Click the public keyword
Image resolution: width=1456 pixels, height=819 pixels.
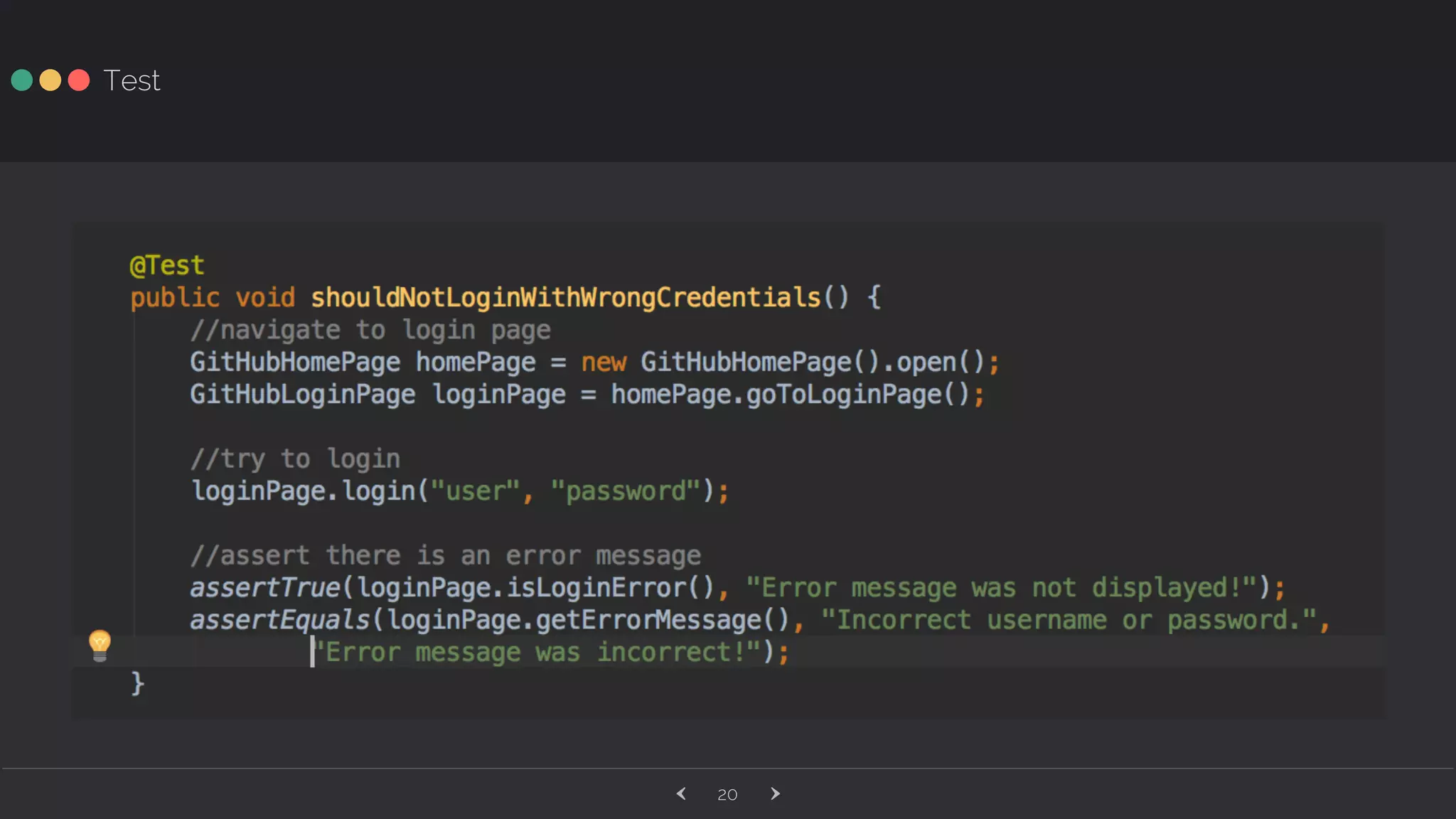pos(175,297)
